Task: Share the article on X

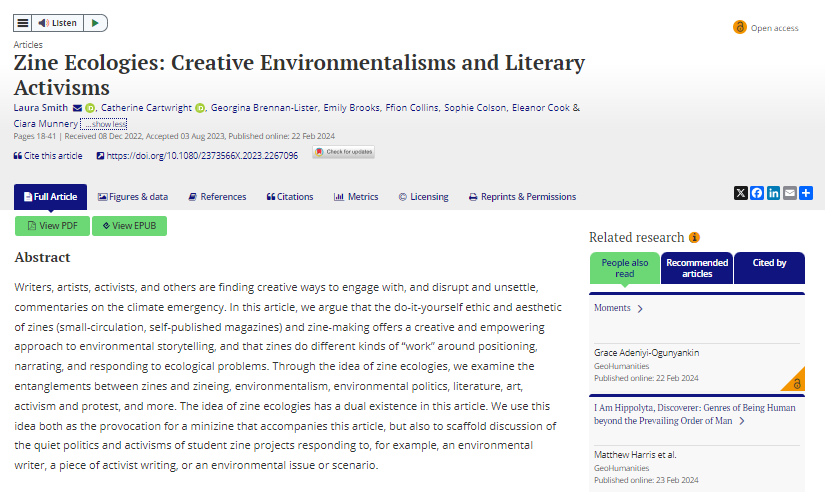Action: click(741, 193)
